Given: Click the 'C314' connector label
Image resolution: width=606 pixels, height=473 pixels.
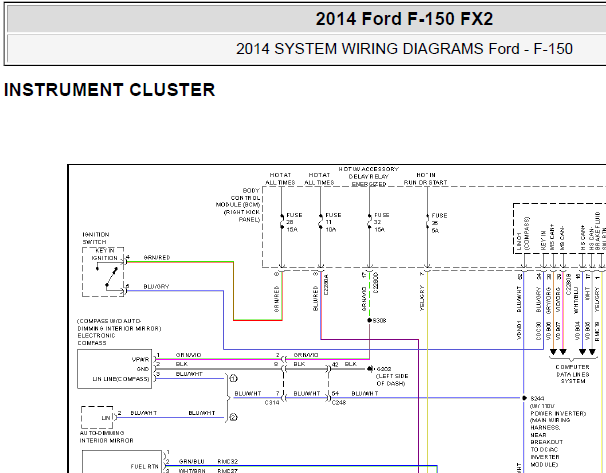Looking at the screenshot, I should click(272, 403).
